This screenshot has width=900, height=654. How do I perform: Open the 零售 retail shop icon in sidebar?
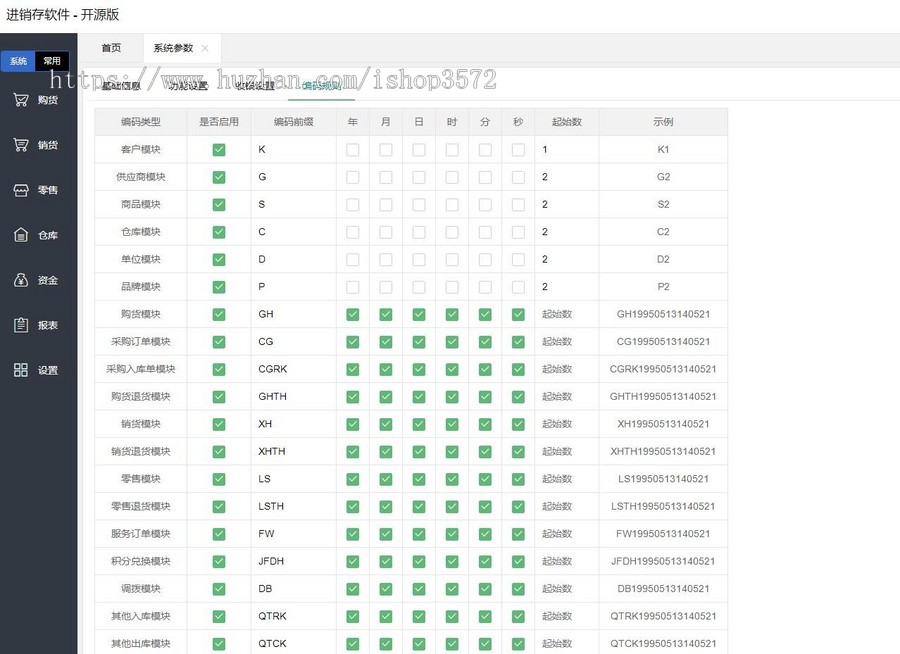point(21,190)
